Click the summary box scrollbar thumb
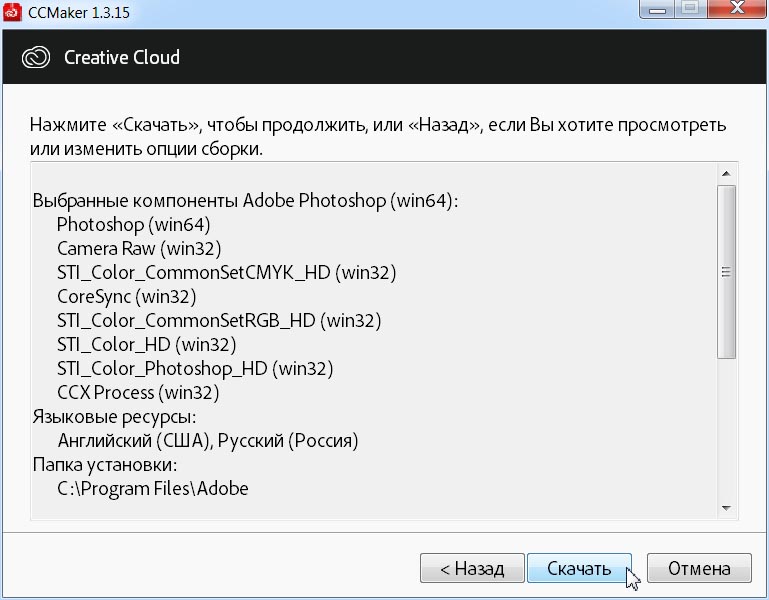Viewport: 769px width, 600px height. pos(727,270)
